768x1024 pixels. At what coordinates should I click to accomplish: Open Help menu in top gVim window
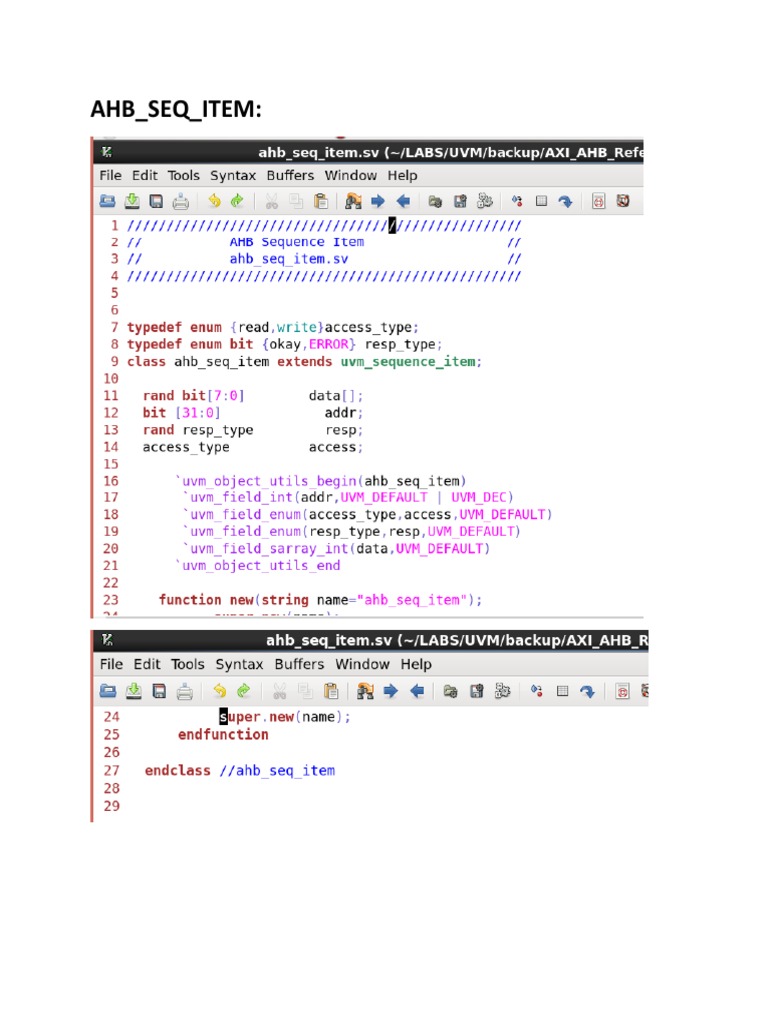coord(402,176)
